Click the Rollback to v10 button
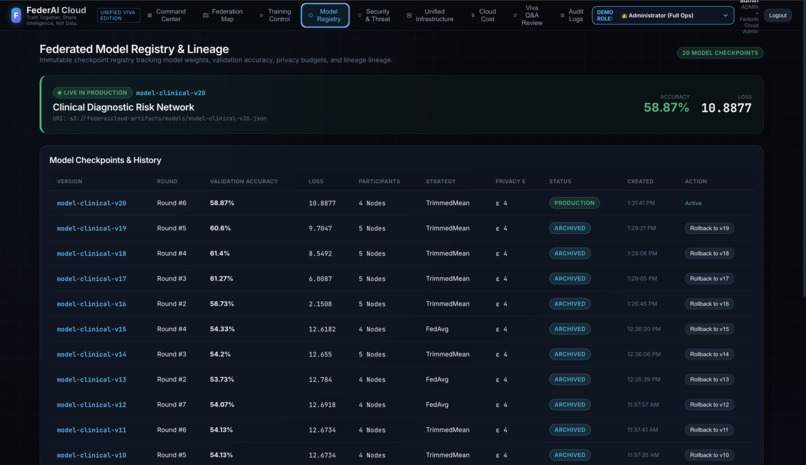The height and width of the screenshot is (465, 806). [x=709, y=455]
